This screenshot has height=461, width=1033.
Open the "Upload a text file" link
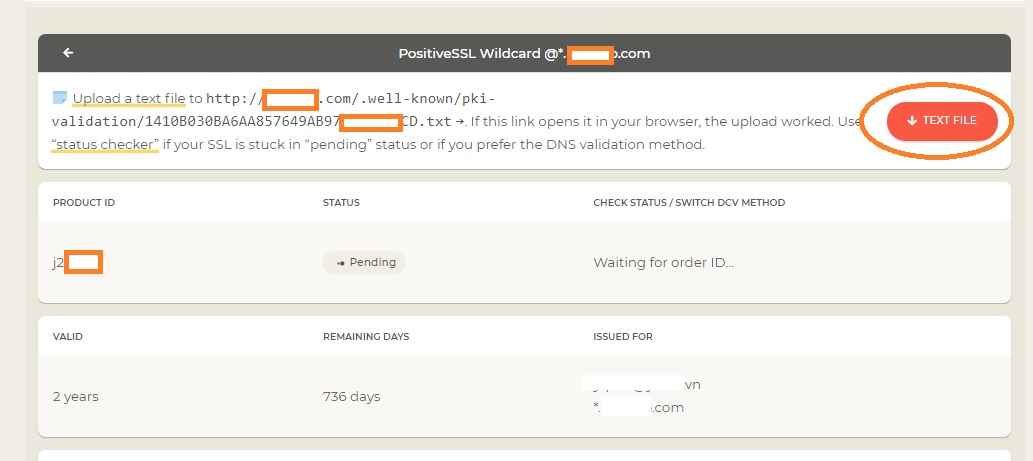pos(129,99)
